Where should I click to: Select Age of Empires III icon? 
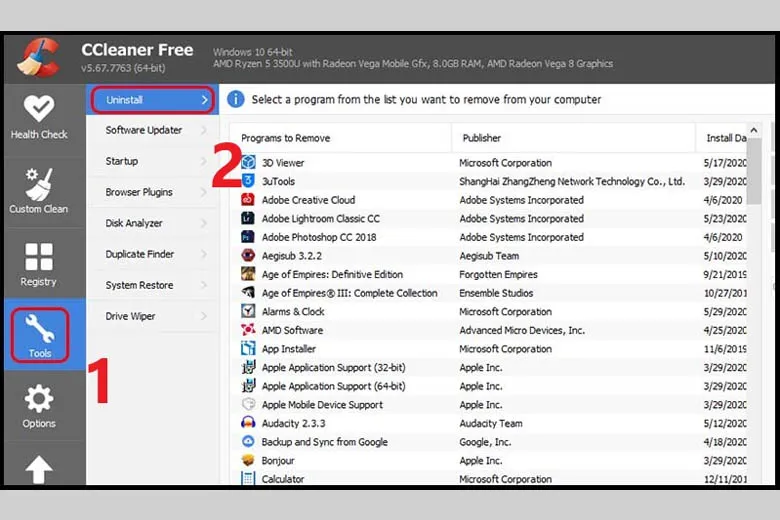pyautogui.click(x=248, y=293)
